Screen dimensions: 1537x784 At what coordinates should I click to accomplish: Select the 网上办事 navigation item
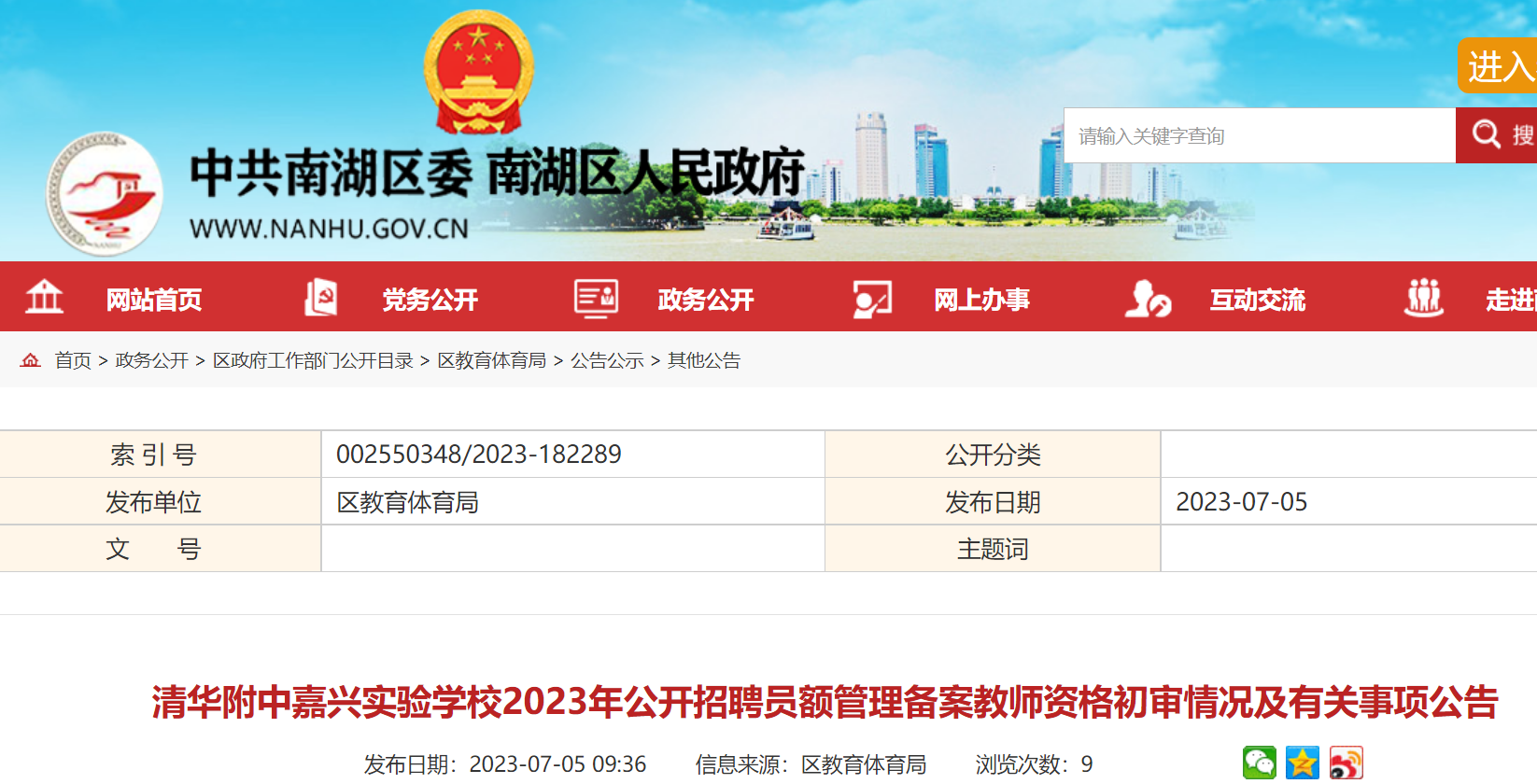pyautogui.click(x=981, y=300)
